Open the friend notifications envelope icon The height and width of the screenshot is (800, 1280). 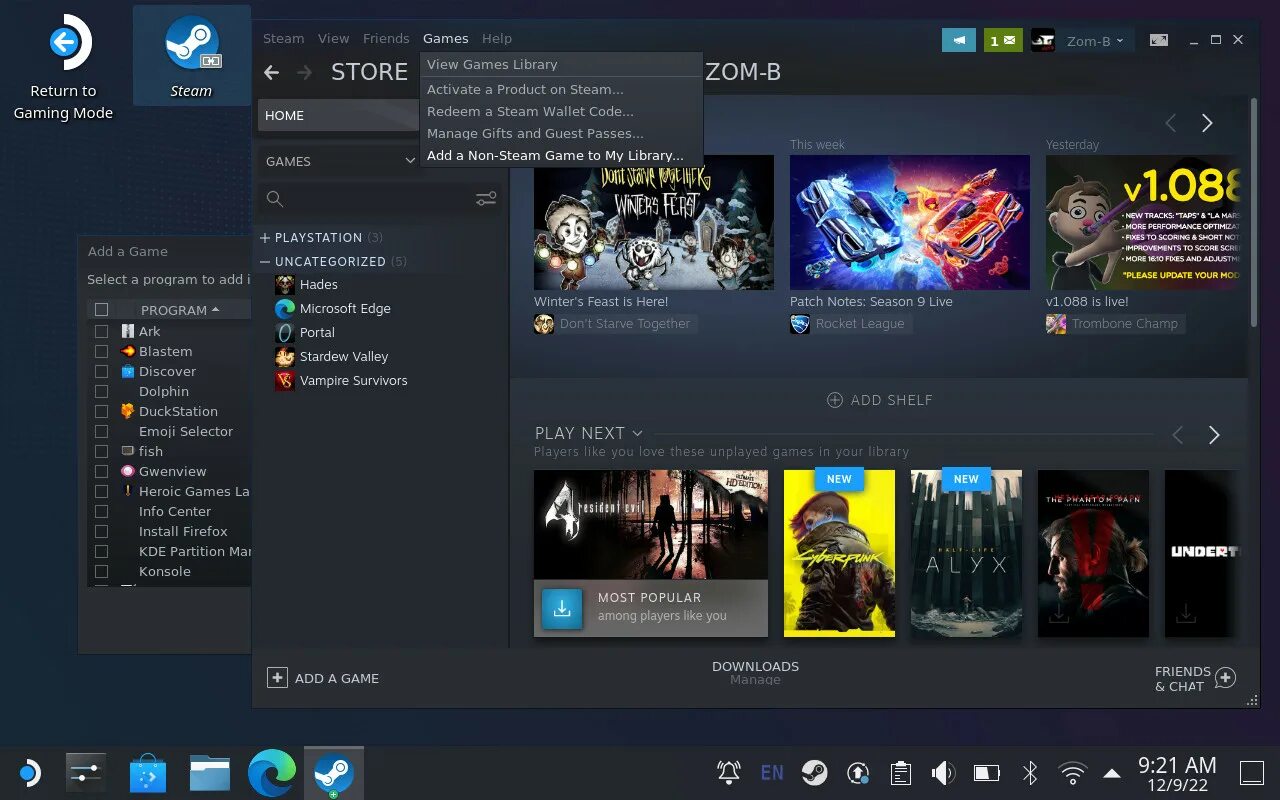(x=1001, y=40)
